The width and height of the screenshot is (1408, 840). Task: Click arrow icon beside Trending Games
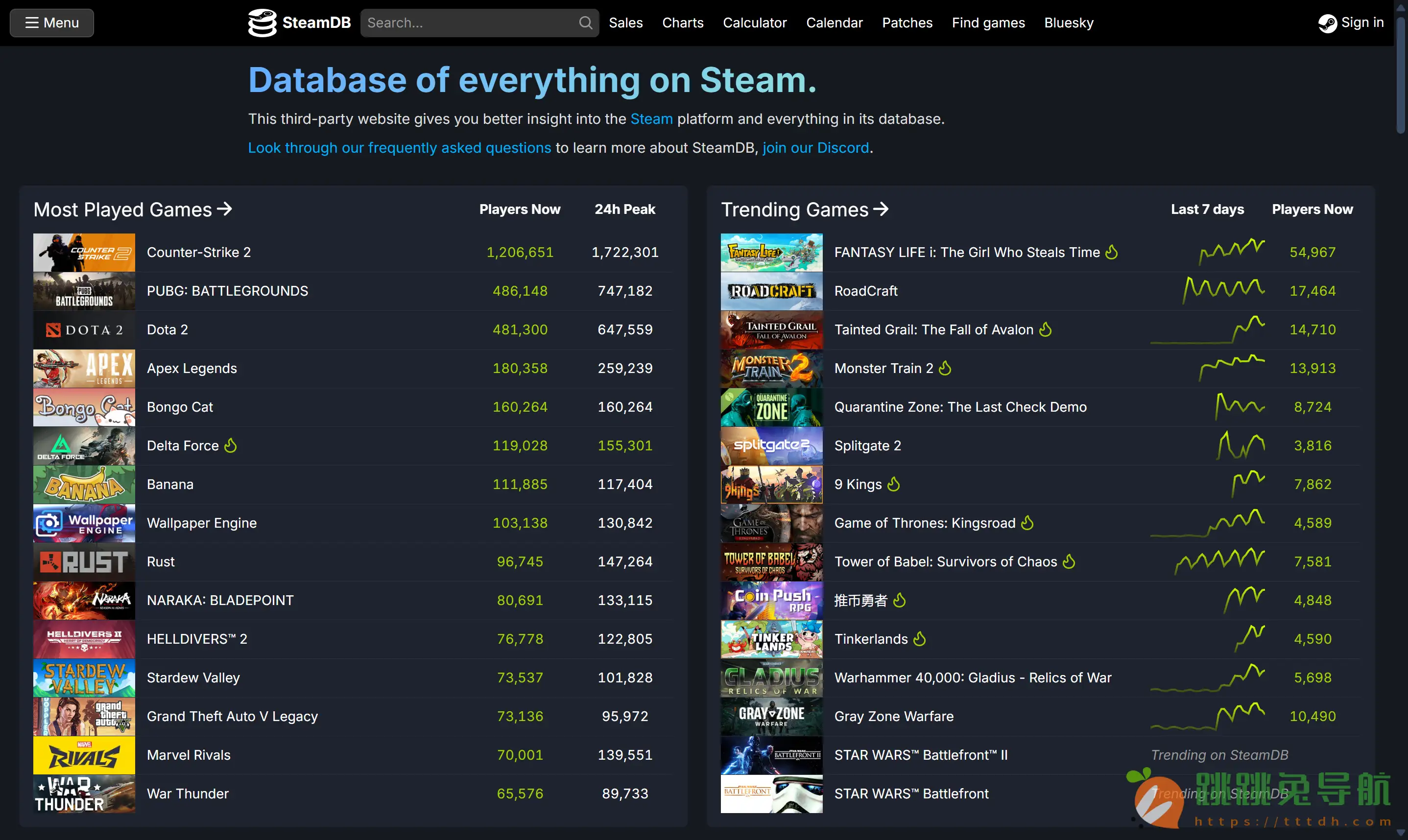pyautogui.click(x=881, y=209)
